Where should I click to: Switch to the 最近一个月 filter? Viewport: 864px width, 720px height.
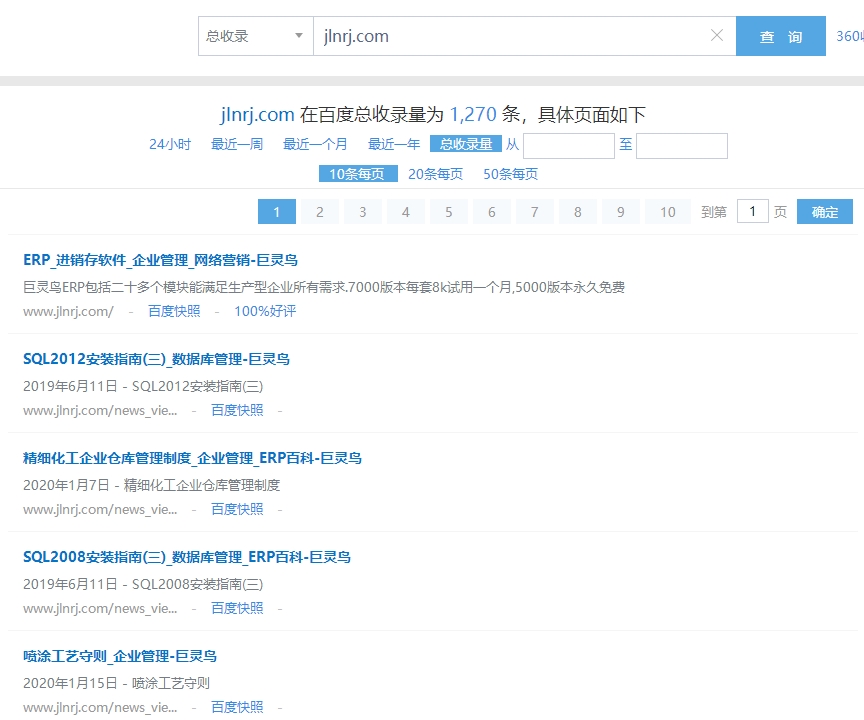[x=315, y=144]
